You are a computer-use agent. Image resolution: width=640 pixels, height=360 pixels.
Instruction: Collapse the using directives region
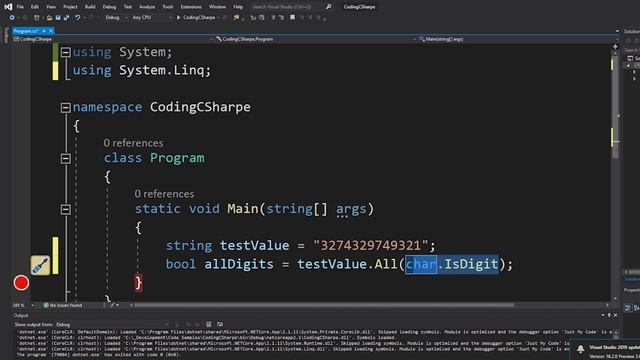coord(65,52)
